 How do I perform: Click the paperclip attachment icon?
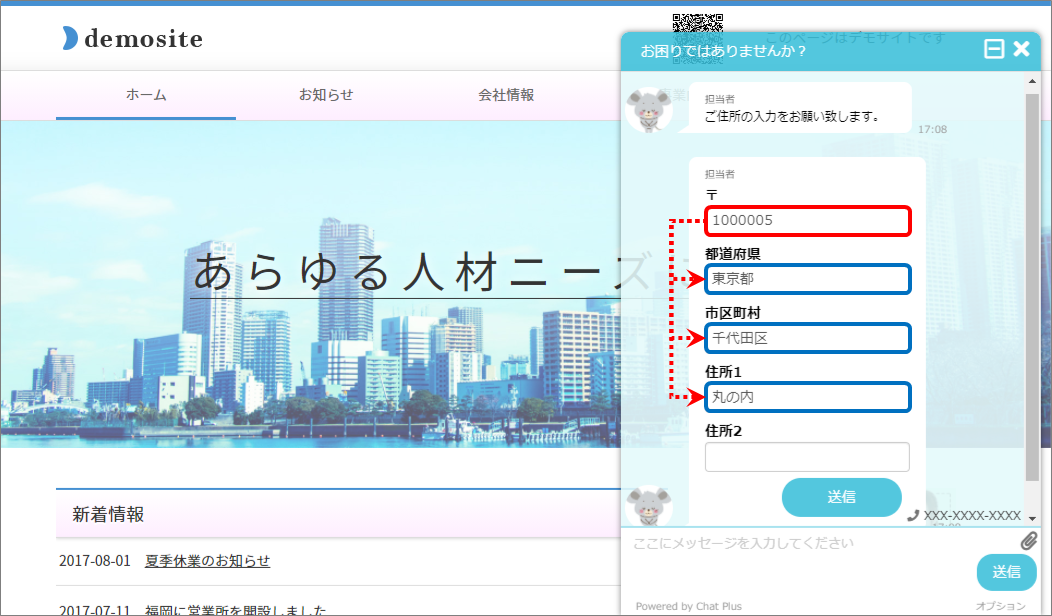(1029, 541)
